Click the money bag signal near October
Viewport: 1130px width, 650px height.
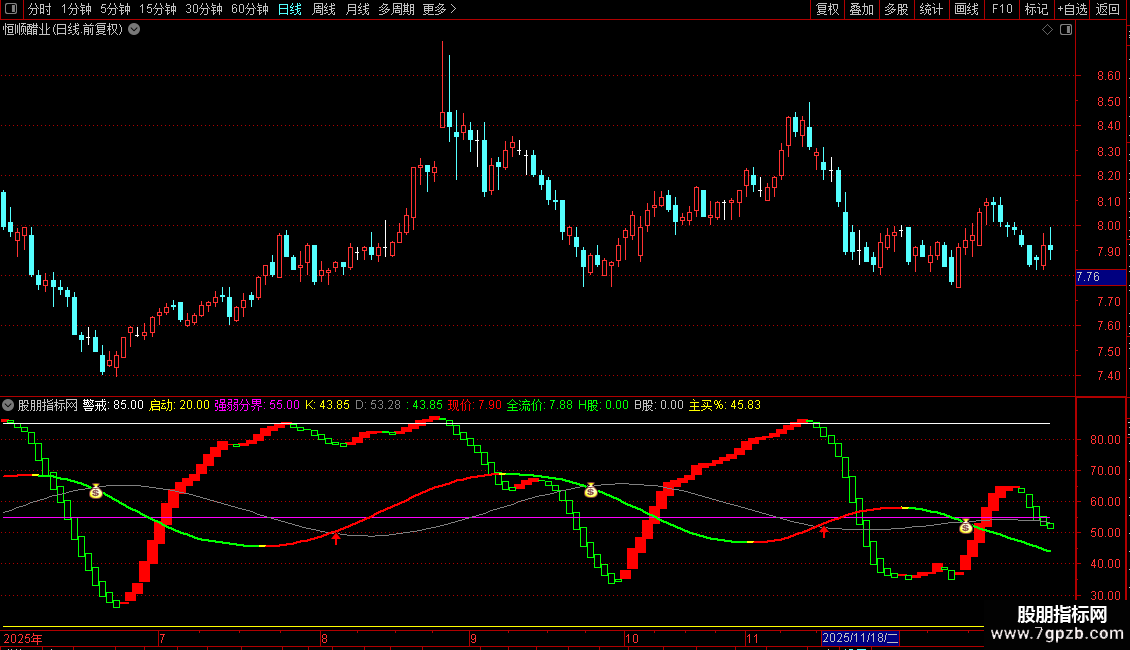[591, 491]
